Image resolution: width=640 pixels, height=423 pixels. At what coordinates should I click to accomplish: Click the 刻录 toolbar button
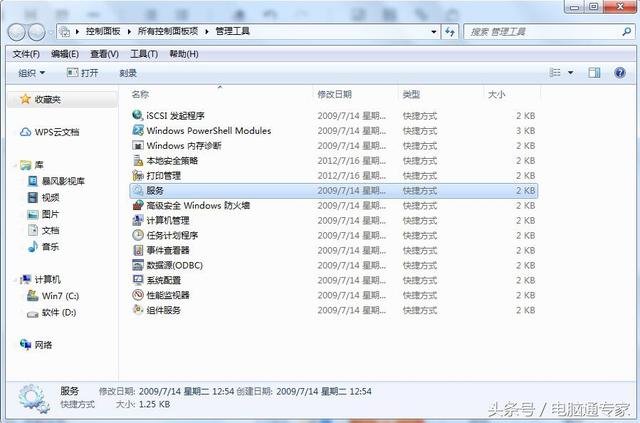(x=128, y=73)
